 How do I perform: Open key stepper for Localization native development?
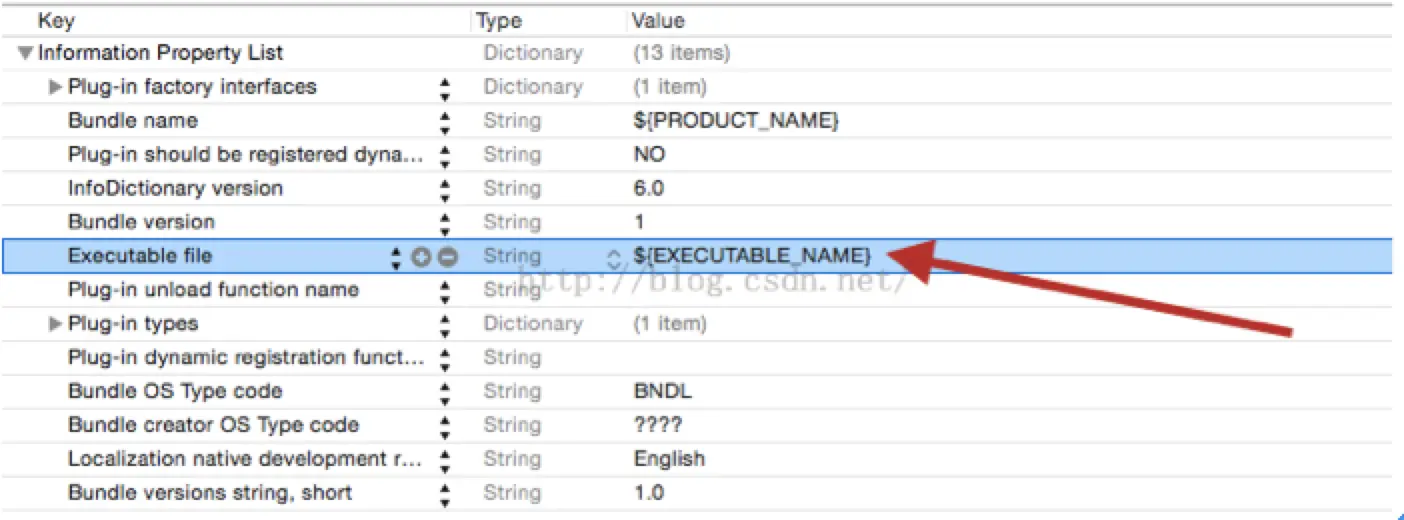click(x=445, y=460)
